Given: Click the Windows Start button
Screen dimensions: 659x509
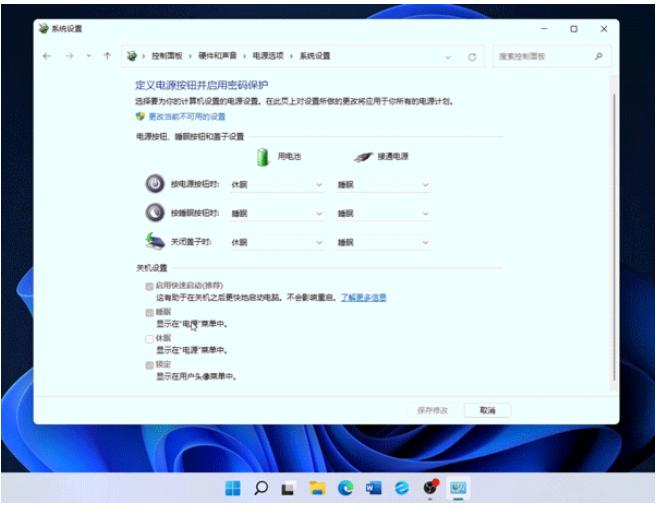Looking at the screenshot, I should click(x=232, y=488).
